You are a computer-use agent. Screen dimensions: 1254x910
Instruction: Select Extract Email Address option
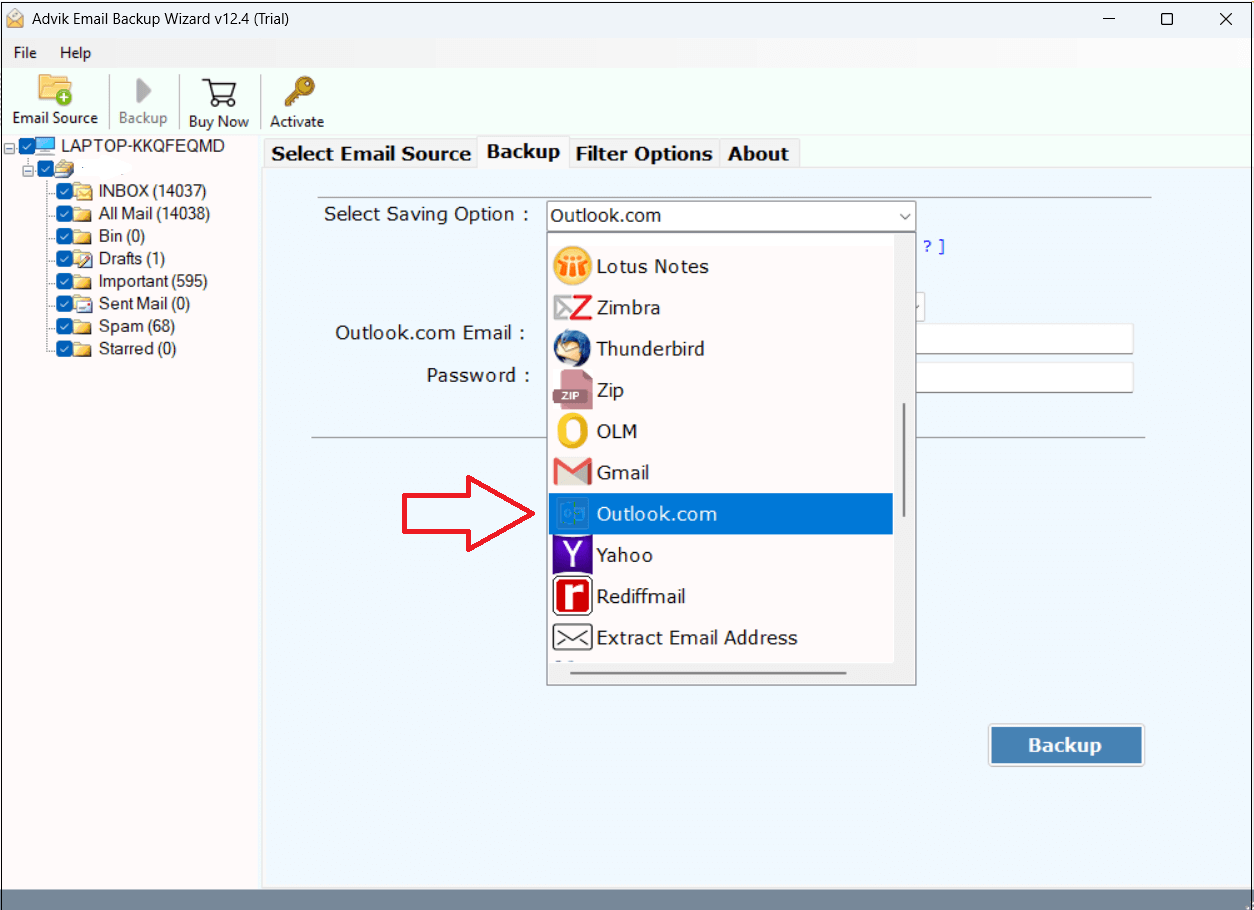click(697, 637)
